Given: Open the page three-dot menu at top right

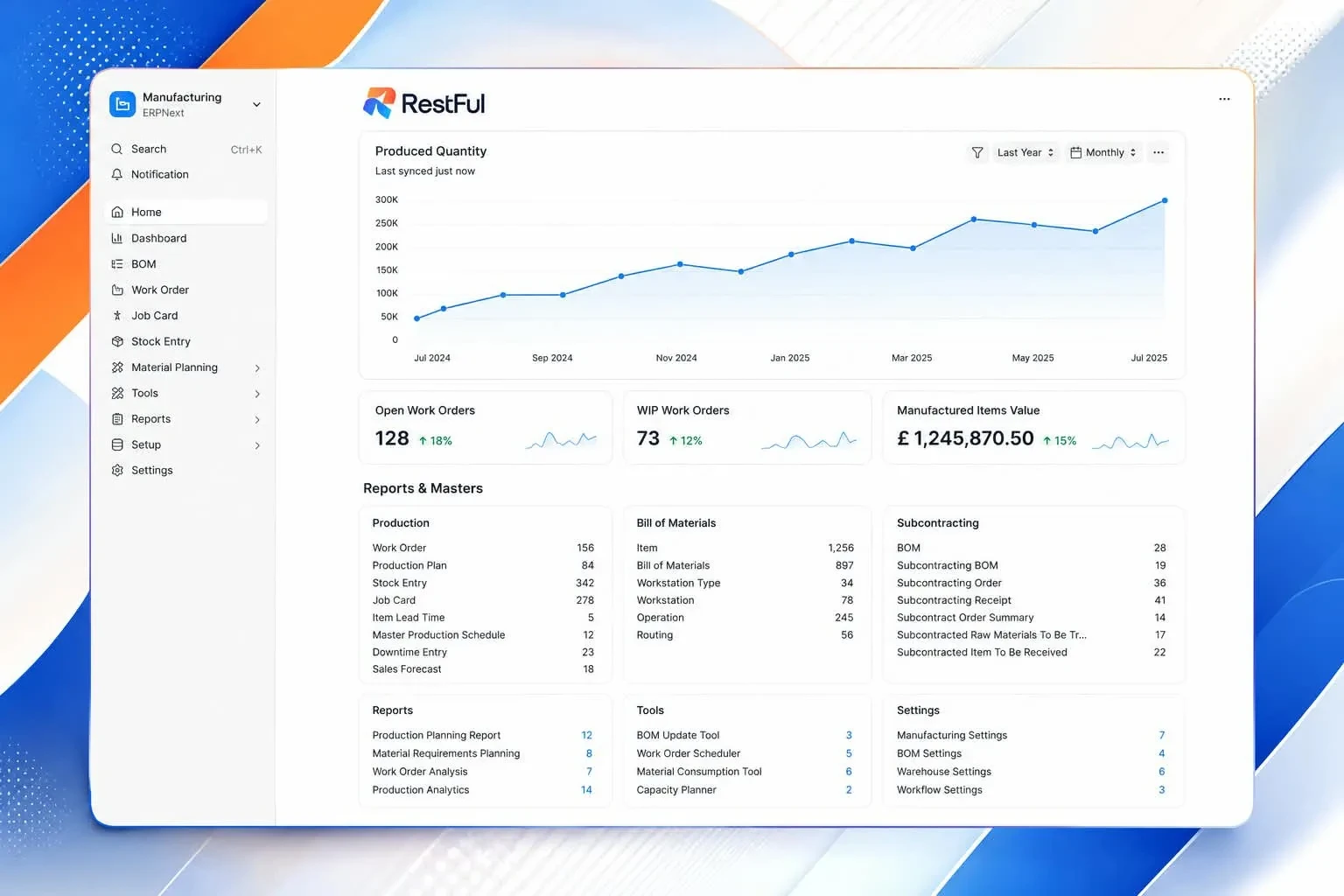Looking at the screenshot, I should (1224, 99).
